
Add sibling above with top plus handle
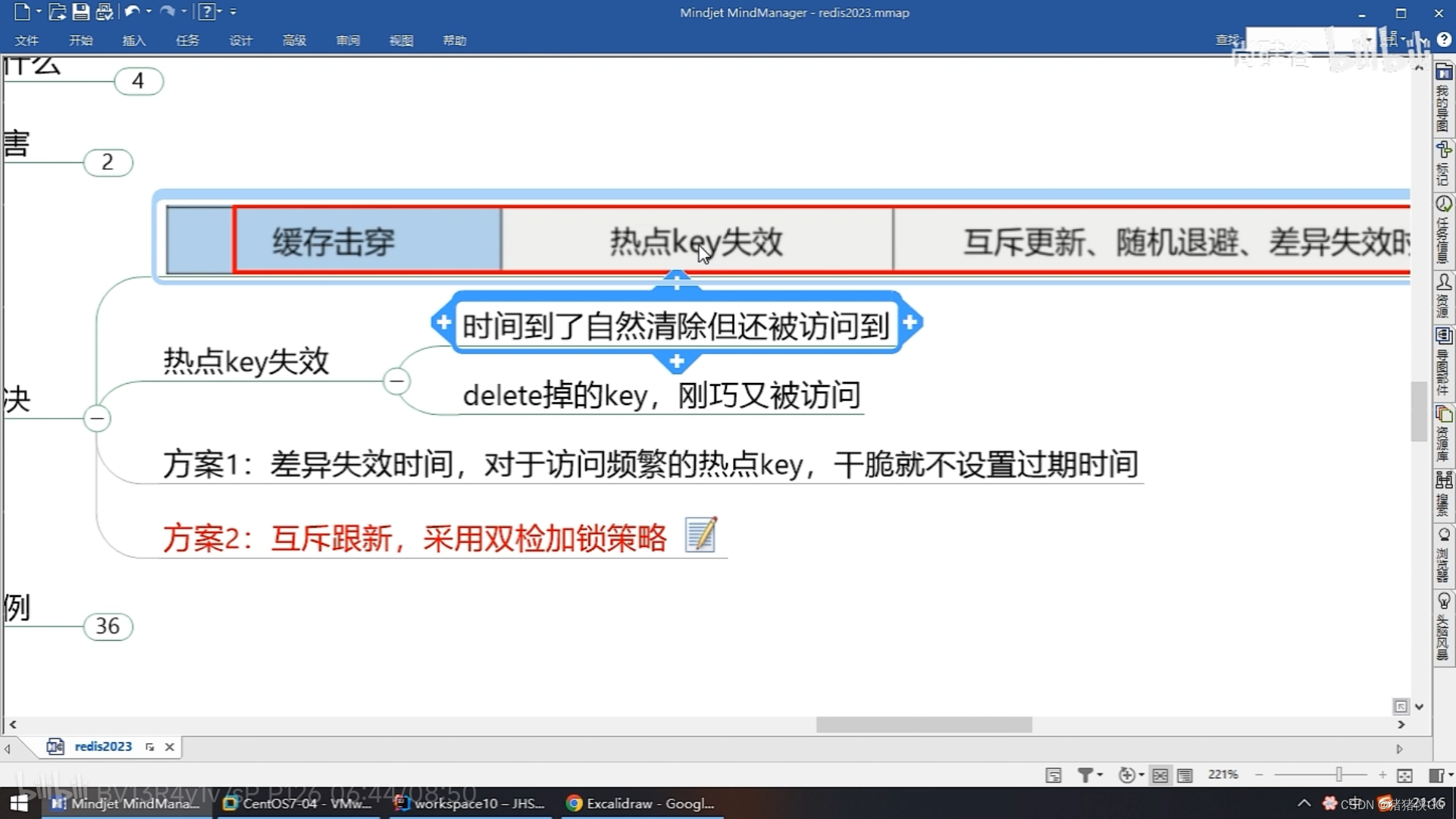677,283
